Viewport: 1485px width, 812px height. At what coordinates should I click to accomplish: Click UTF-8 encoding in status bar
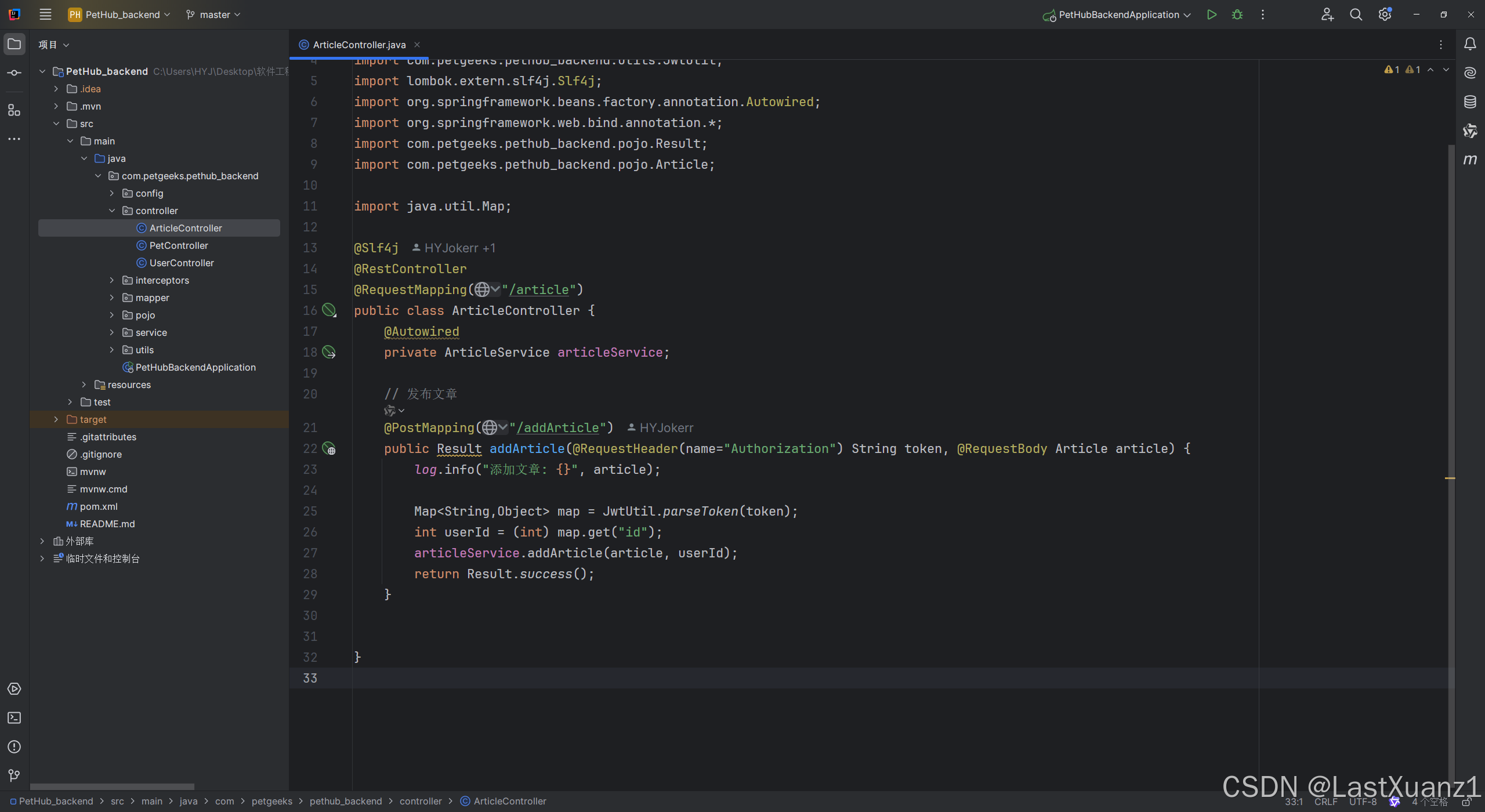(1362, 802)
